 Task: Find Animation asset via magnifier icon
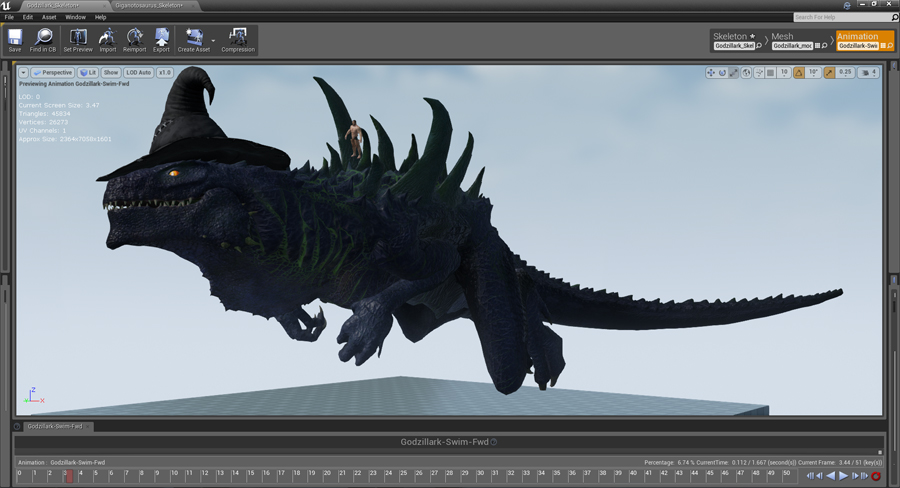click(890, 46)
